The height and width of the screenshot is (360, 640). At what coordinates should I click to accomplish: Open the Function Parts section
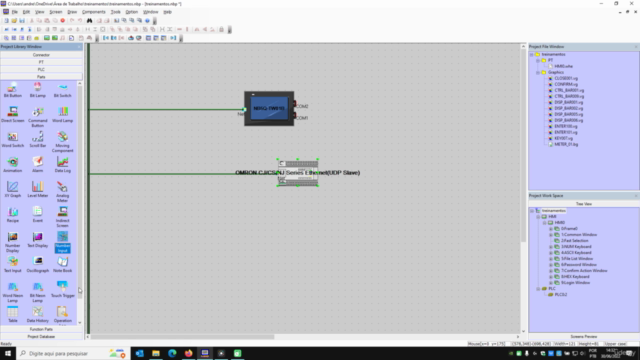tap(41, 329)
